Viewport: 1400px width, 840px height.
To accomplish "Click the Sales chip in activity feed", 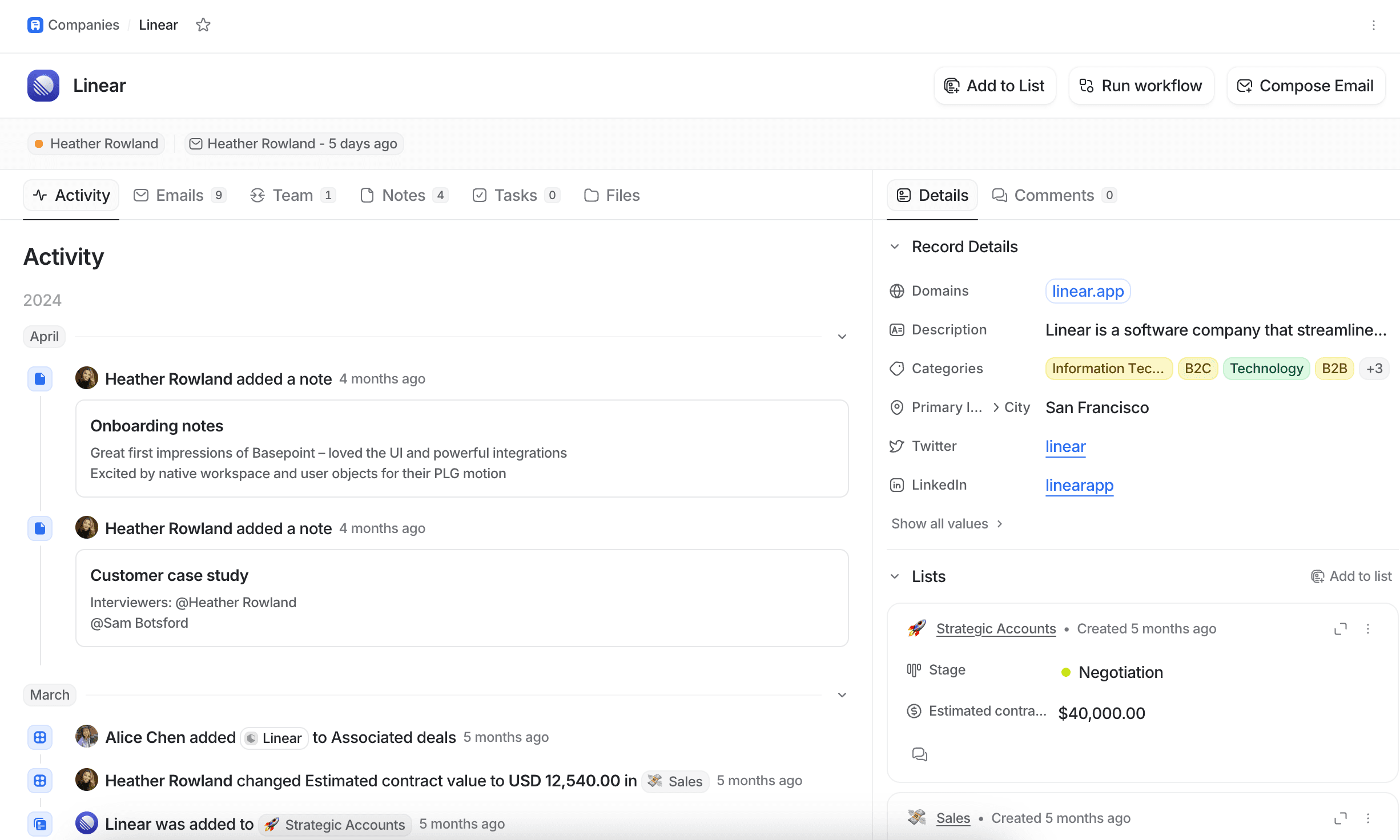I will pos(676,781).
